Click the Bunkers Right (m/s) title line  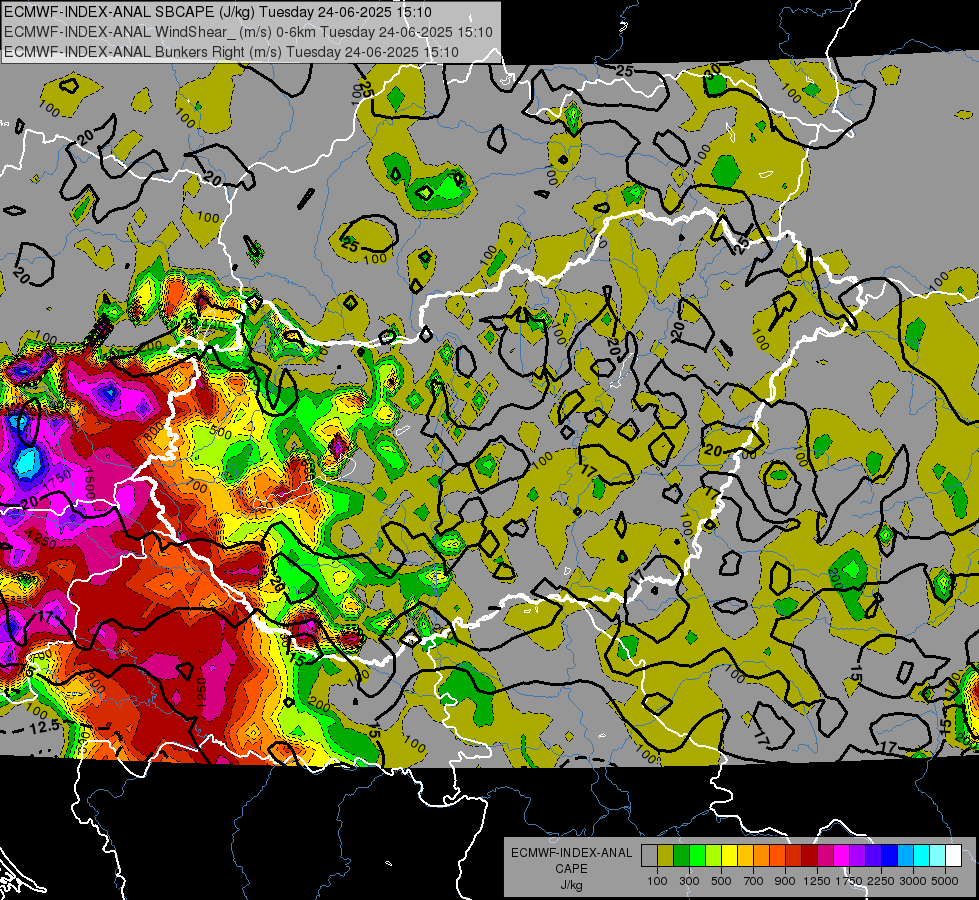[x=231, y=52]
